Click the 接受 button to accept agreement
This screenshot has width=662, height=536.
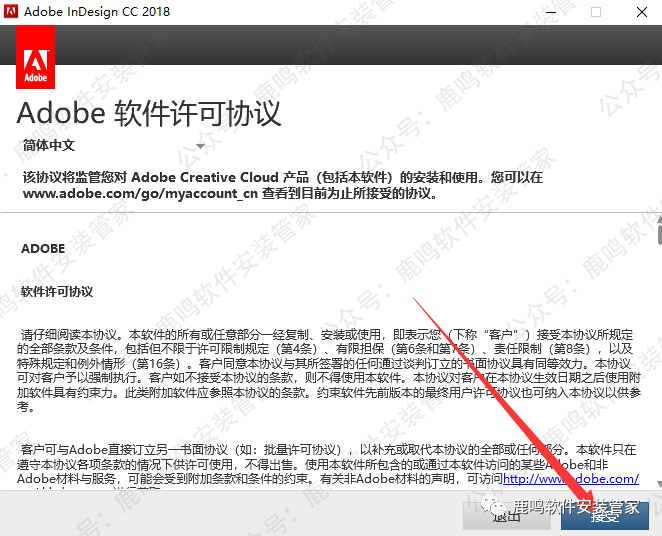tap(604, 516)
